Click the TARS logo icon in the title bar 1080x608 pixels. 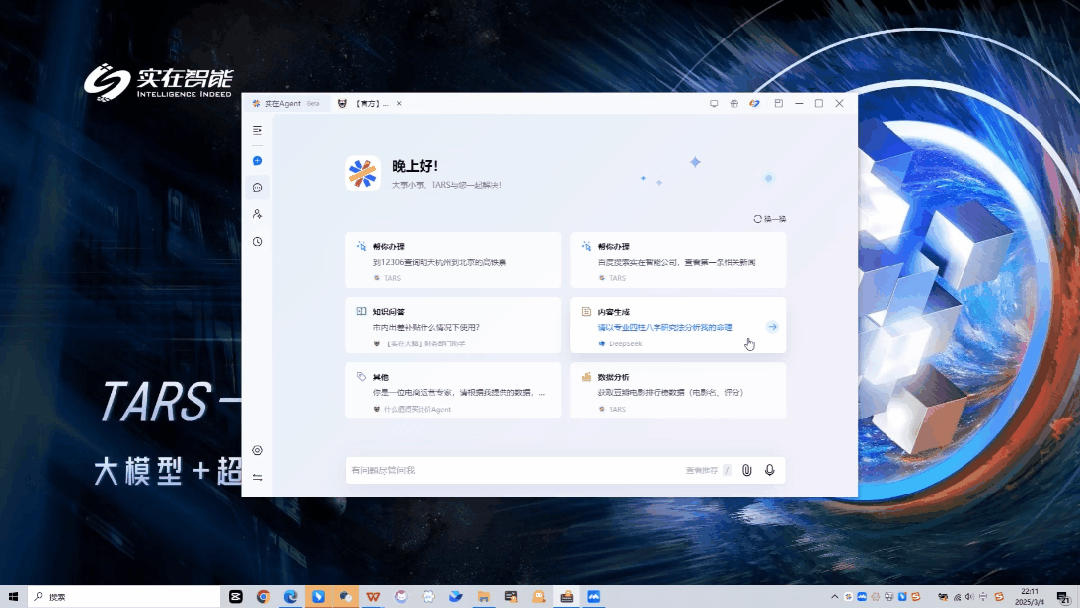[754, 103]
